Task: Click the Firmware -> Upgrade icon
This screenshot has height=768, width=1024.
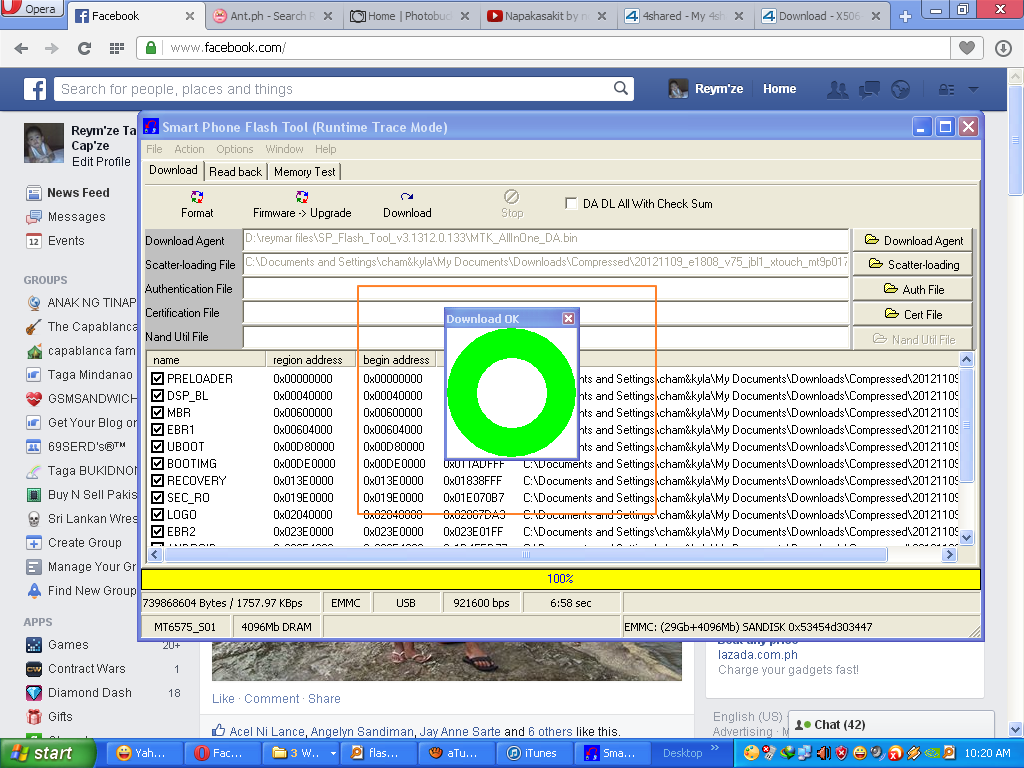Action: coord(302,197)
